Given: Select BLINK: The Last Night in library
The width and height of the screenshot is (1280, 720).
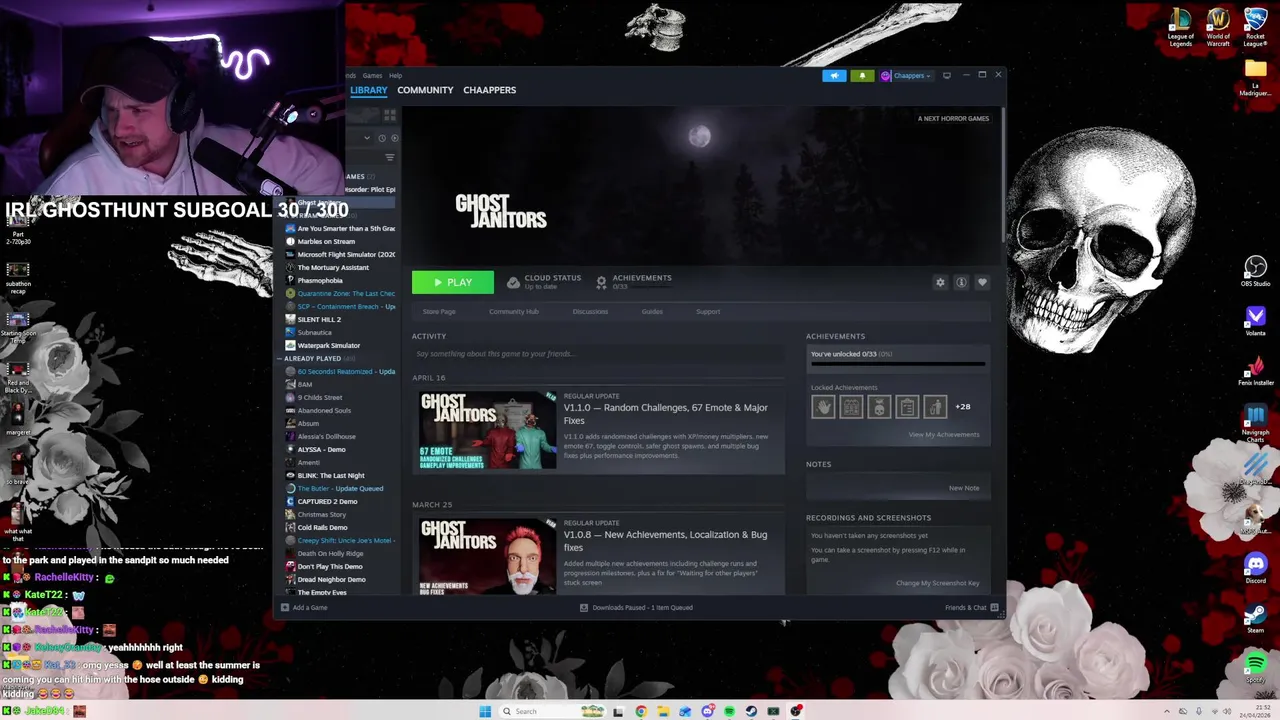Looking at the screenshot, I should [x=331, y=475].
